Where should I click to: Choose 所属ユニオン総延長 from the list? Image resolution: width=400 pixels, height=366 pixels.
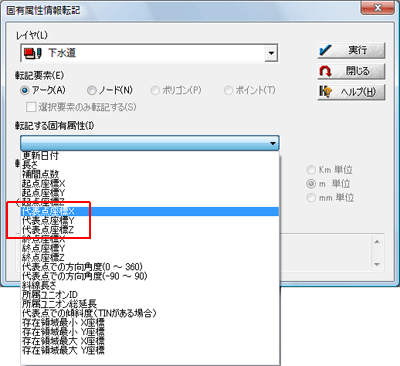[x=150, y=304]
